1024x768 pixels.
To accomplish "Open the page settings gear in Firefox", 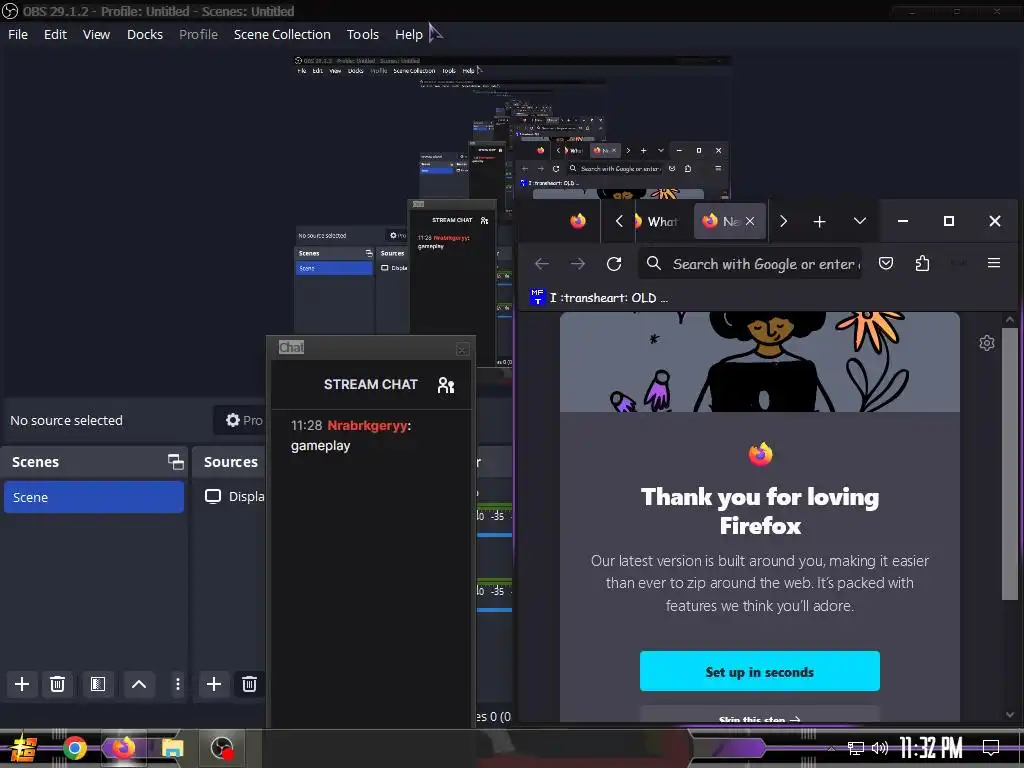I will click(x=986, y=343).
